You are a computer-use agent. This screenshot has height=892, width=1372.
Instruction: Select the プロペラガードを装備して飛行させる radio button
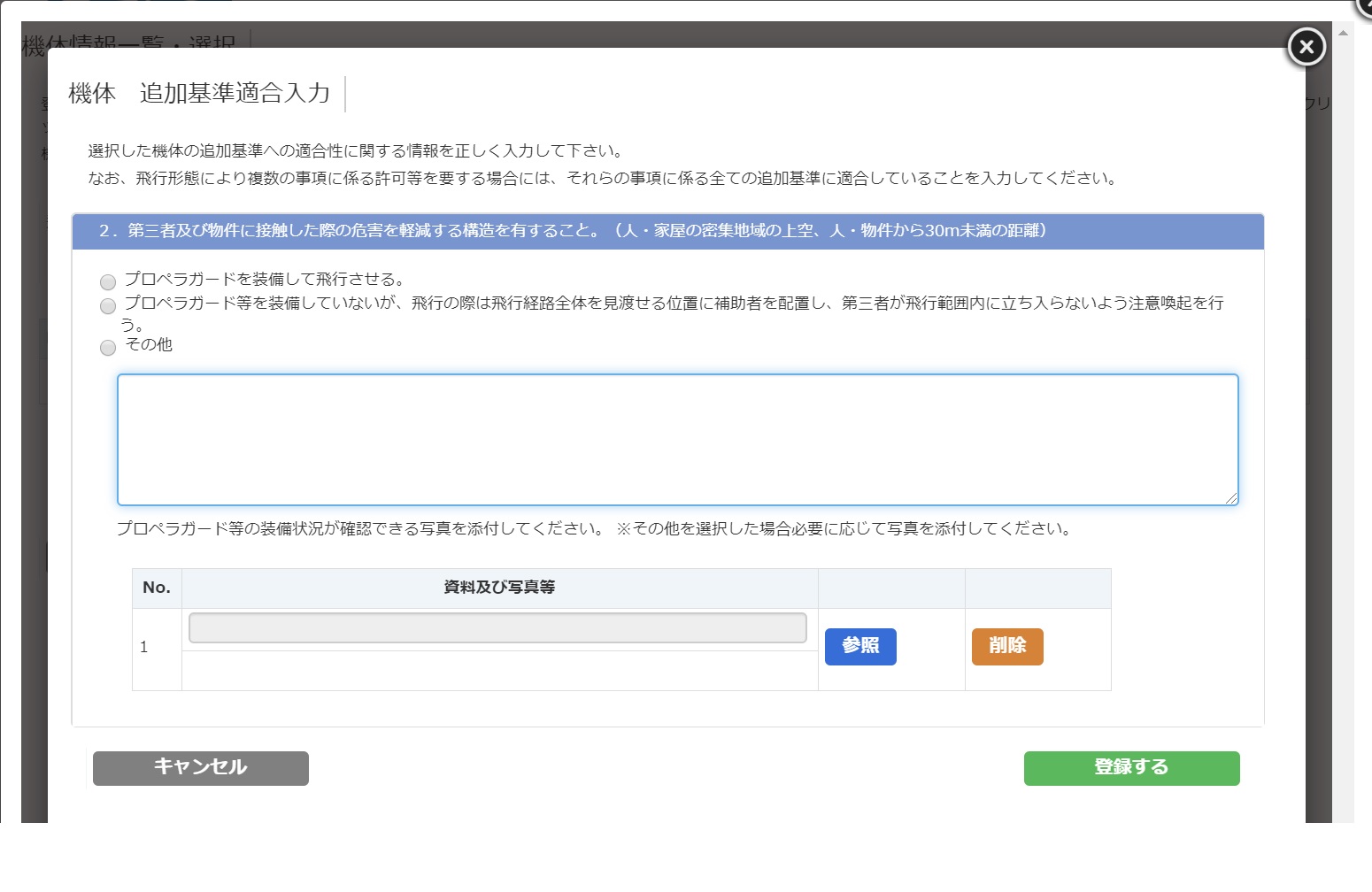108,282
